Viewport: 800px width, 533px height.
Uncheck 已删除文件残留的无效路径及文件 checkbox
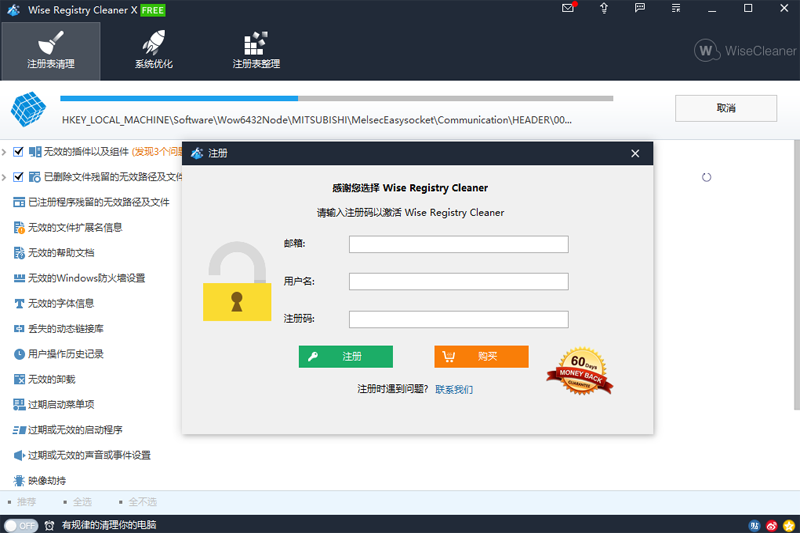[18, 177]
